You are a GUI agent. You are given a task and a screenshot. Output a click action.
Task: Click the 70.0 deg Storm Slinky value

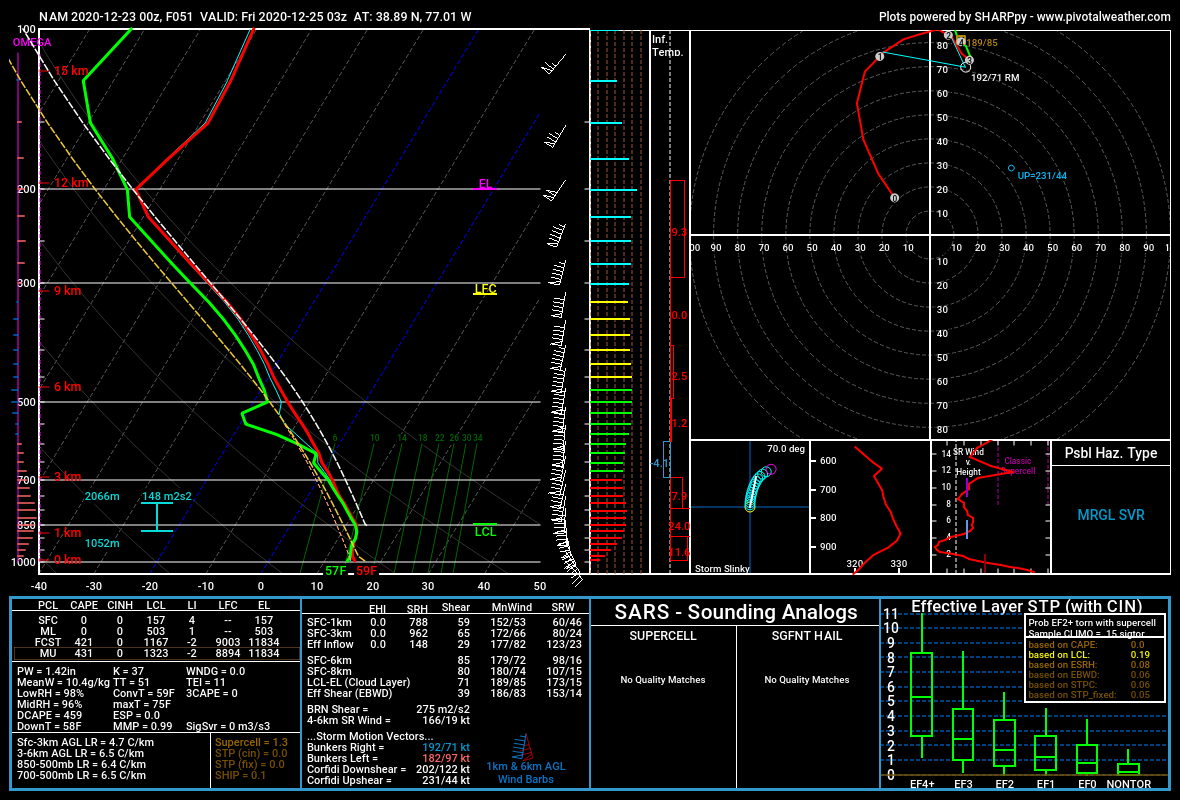(786, 449)
